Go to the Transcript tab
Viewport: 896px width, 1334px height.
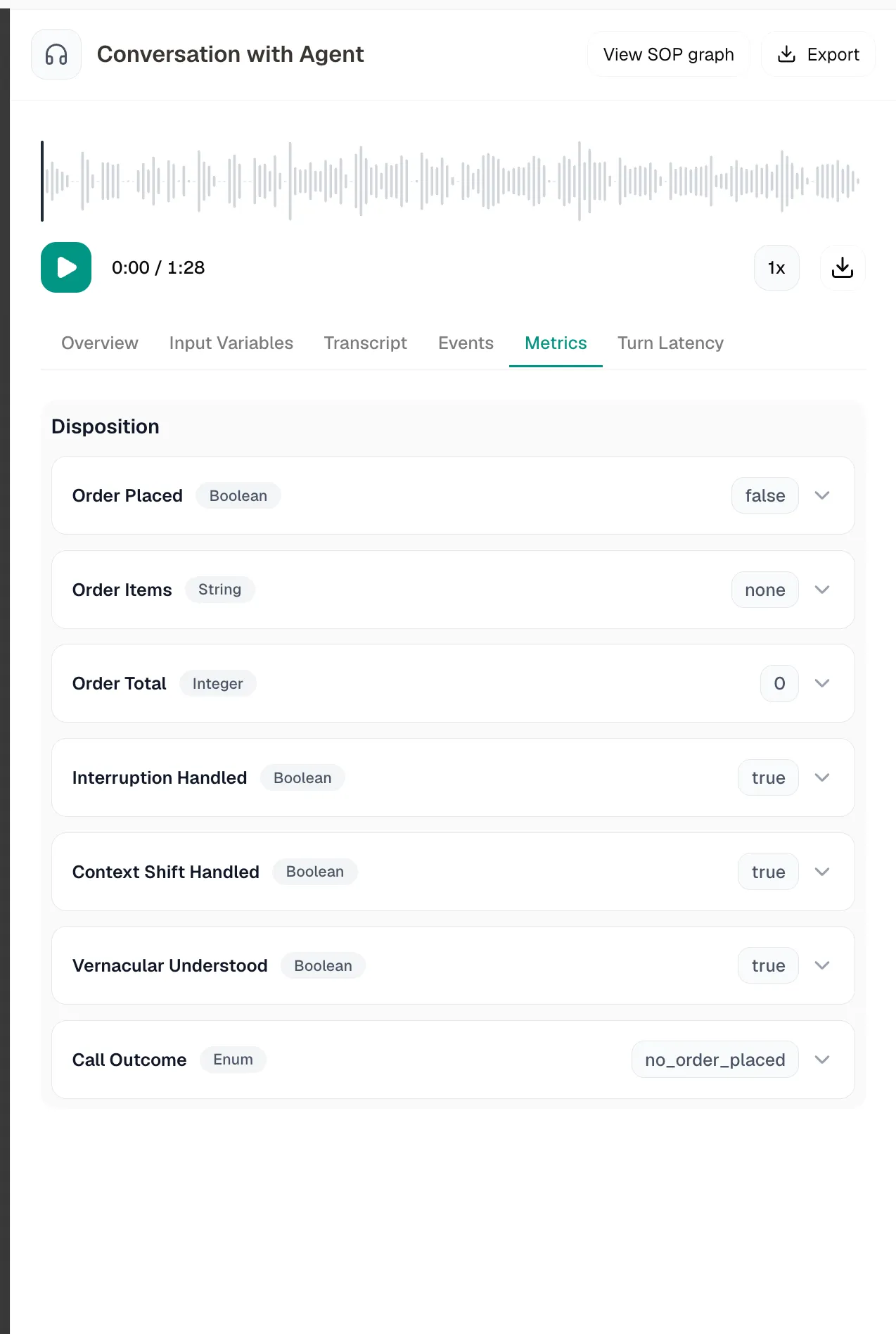[365, 343]
